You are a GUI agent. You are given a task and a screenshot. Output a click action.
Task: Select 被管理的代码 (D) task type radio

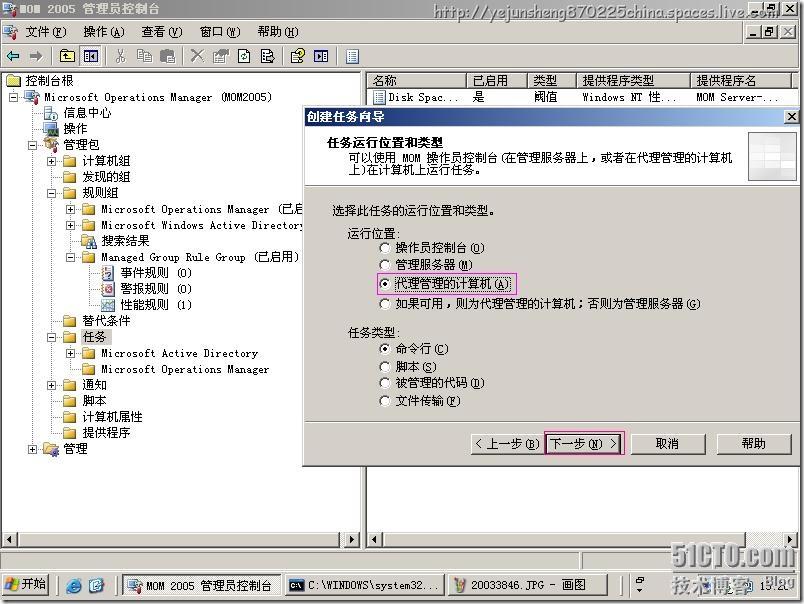(x=385, y=383)
